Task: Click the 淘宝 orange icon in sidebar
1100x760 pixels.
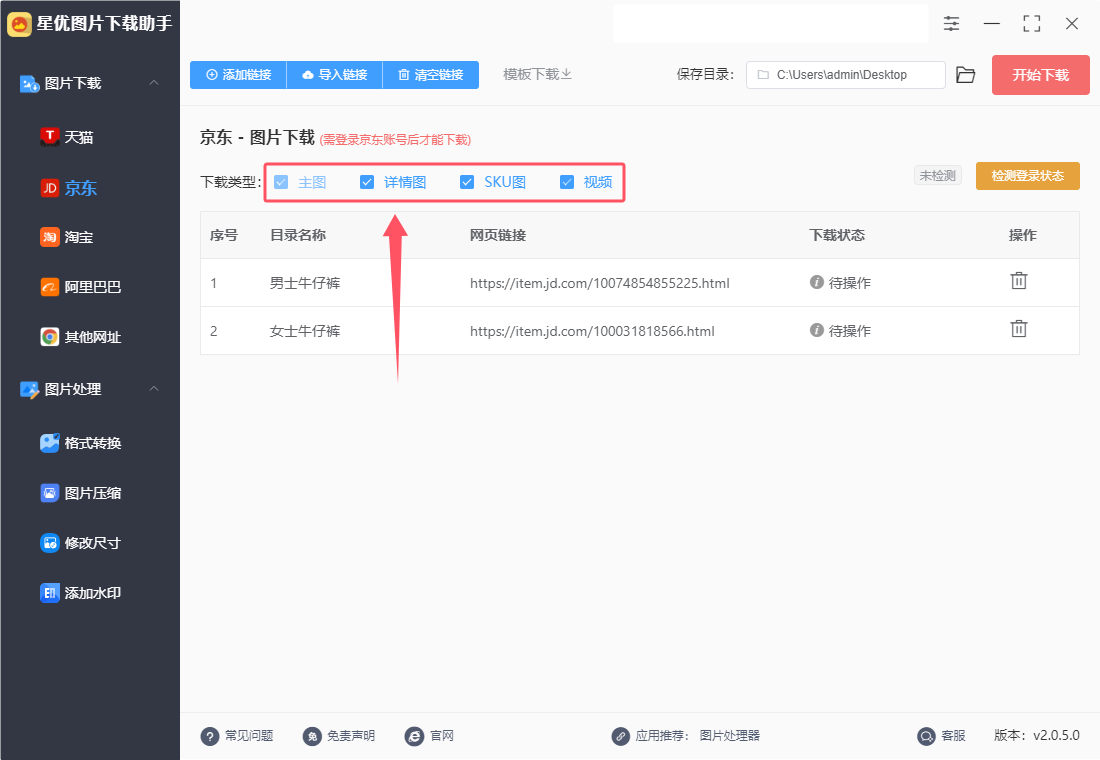Action: (x=49, y=237)
